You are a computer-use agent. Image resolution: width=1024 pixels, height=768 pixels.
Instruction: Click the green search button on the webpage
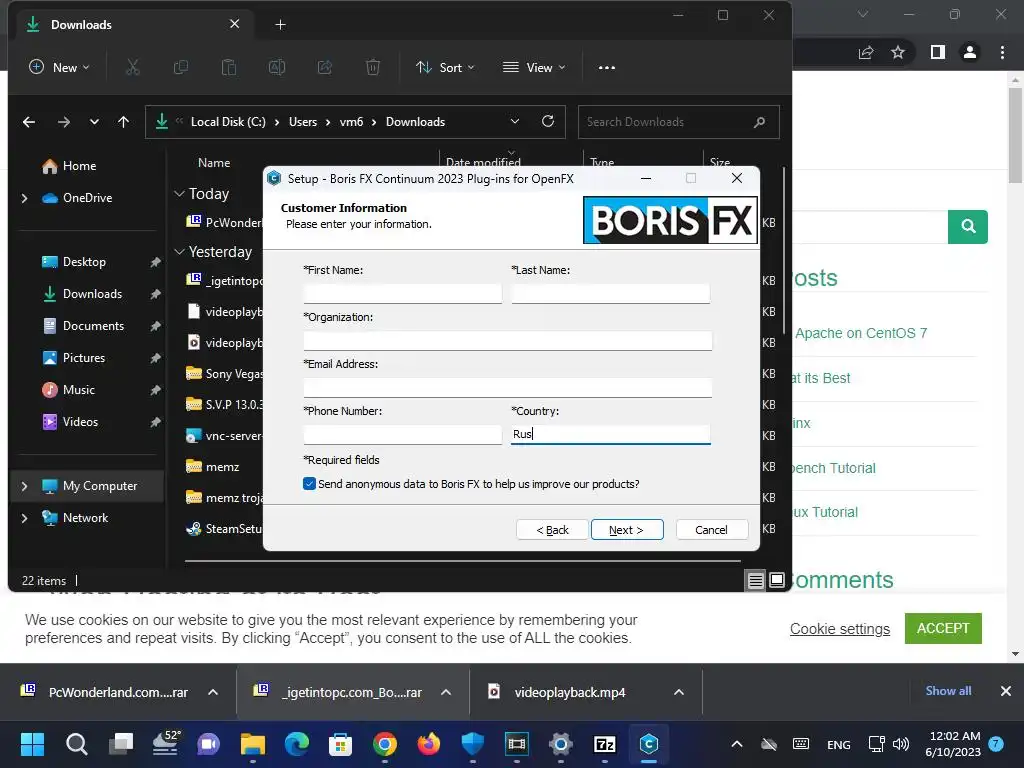tap(968, 227)
